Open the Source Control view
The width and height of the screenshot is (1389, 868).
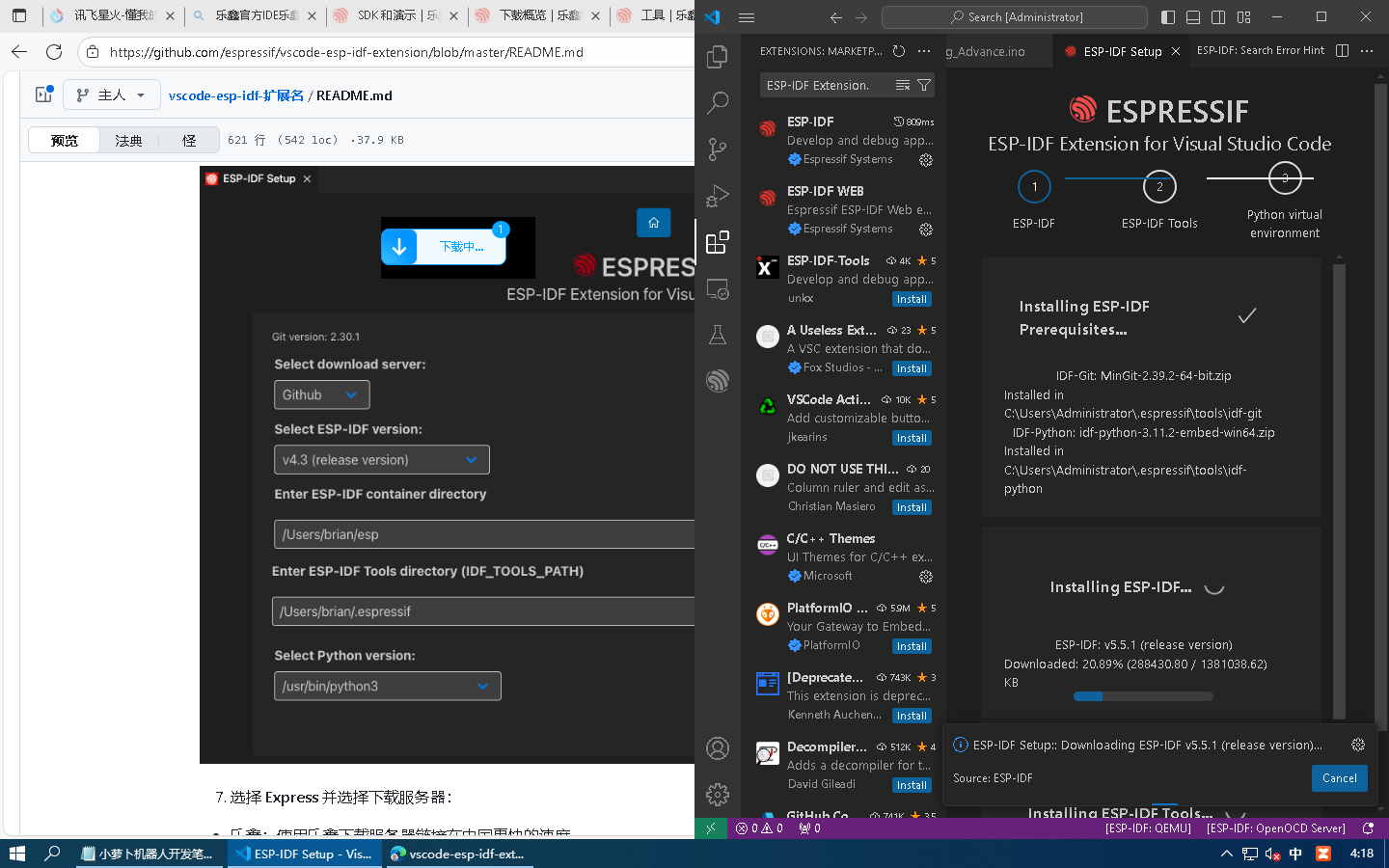point(717,149)
